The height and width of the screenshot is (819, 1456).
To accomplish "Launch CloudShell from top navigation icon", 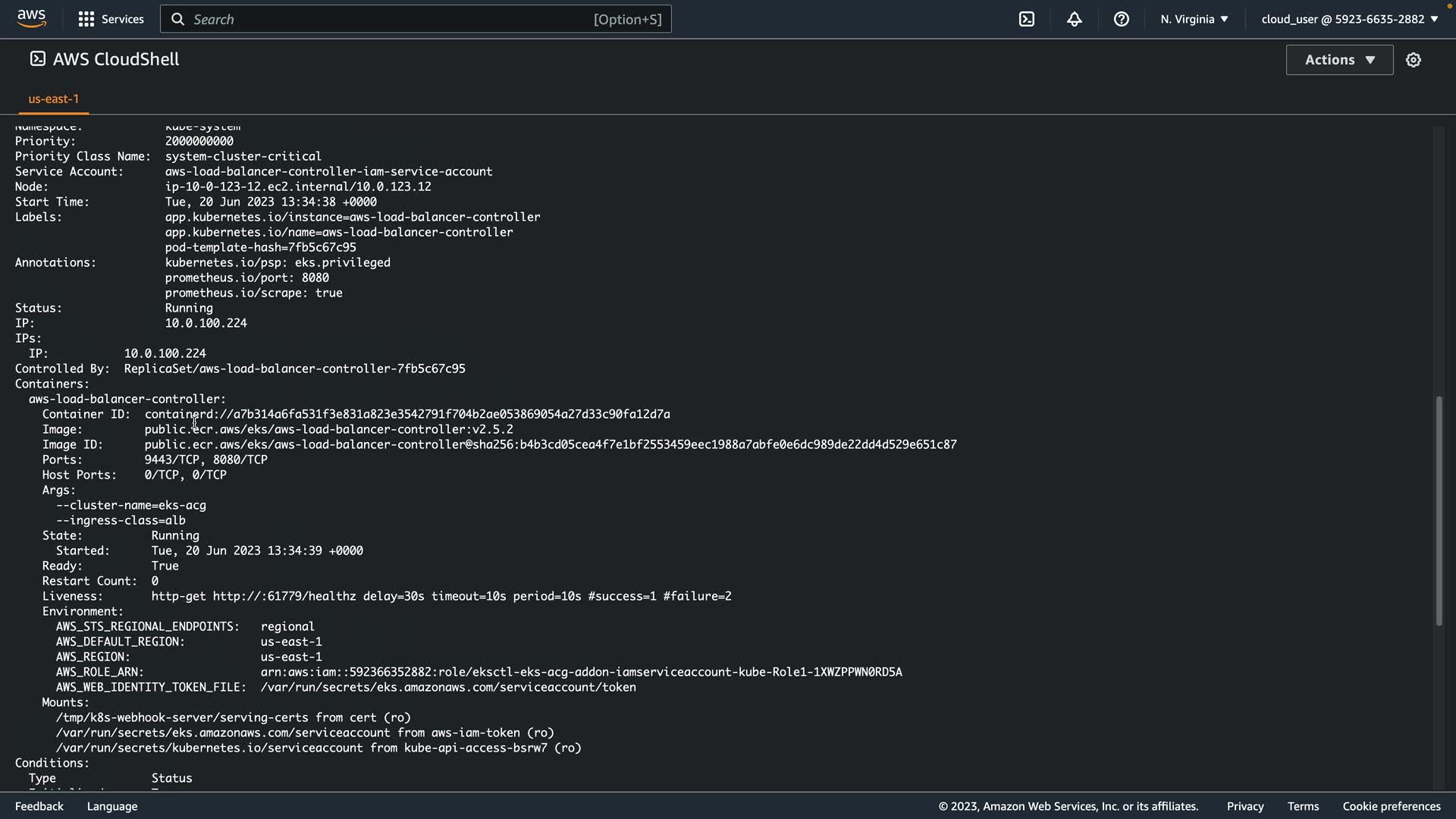I will coord(1026,19).
